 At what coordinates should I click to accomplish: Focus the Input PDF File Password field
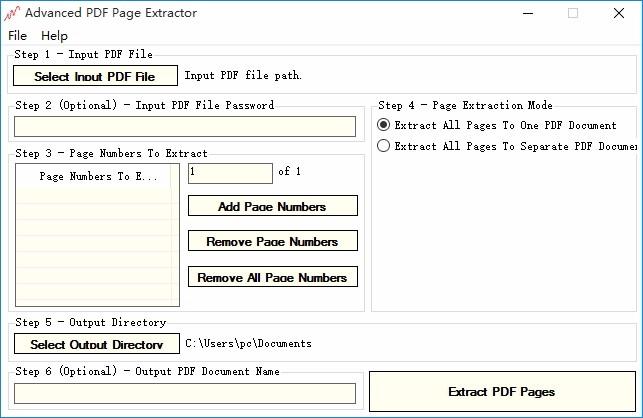pyautogui.click(x=184, y=127)
